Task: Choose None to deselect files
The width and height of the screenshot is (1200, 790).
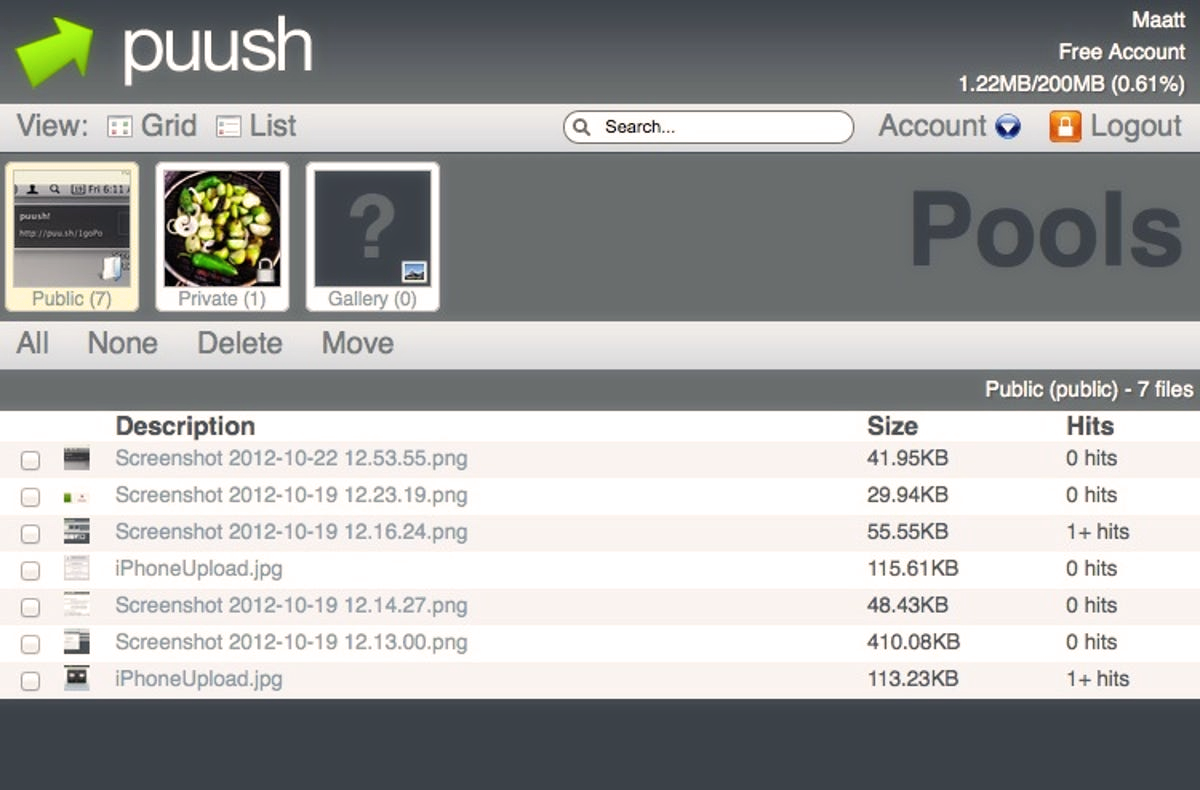Action: click(x=122, y=343)
